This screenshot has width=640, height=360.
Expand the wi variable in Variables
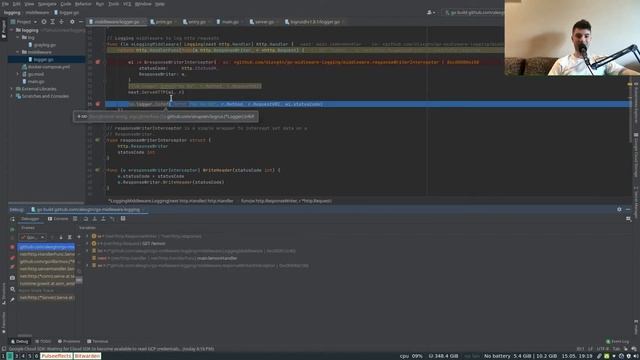point(87,266)
